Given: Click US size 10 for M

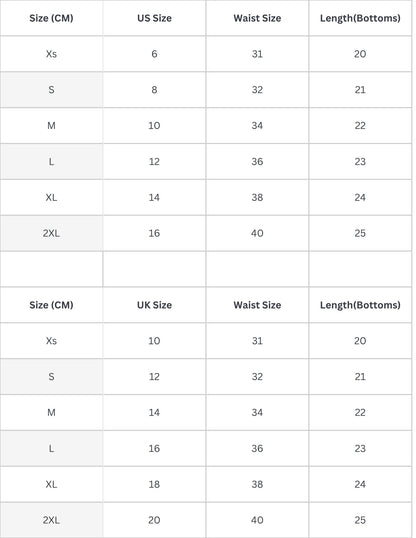Looking at the screenshot, I should (x=154, y=126).
